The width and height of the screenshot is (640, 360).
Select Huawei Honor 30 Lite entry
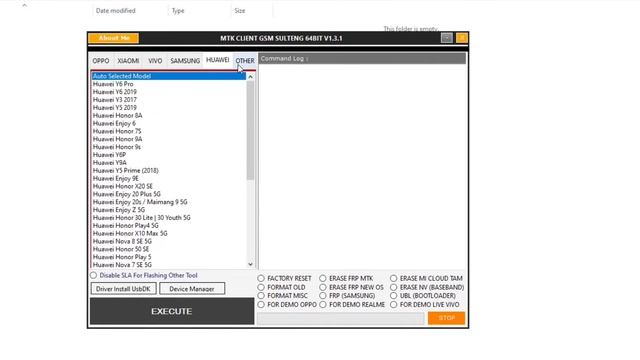(x=169, y=218)
